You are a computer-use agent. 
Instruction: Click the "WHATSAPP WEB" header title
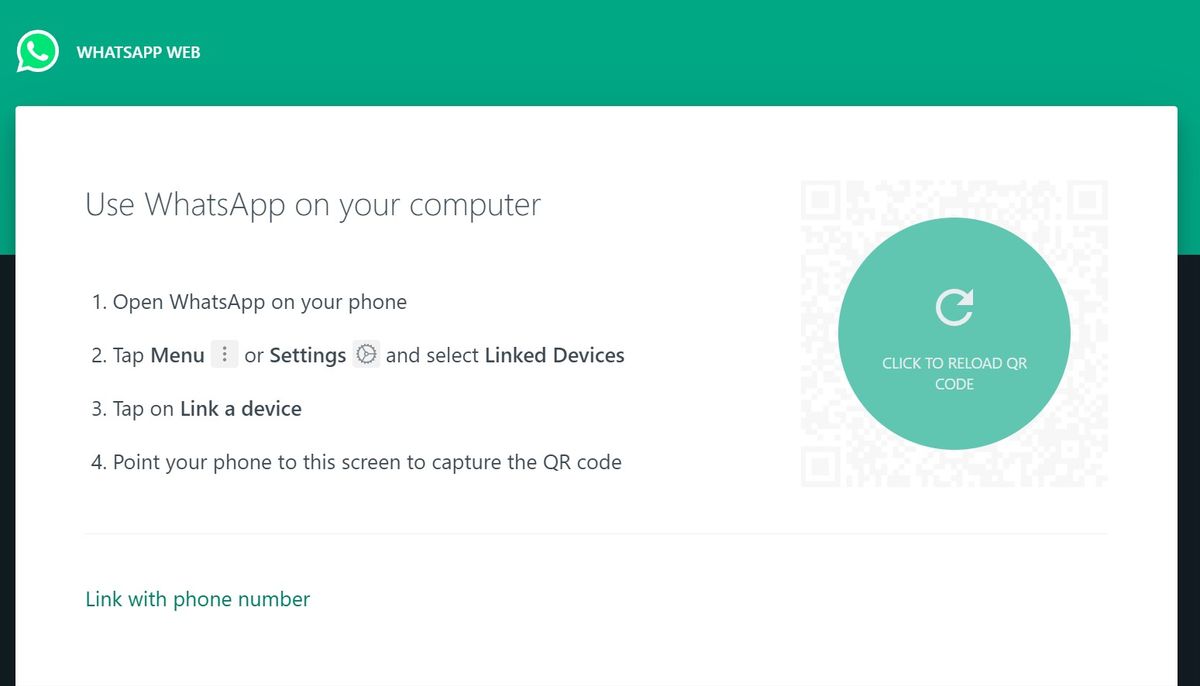pos(138,52)
